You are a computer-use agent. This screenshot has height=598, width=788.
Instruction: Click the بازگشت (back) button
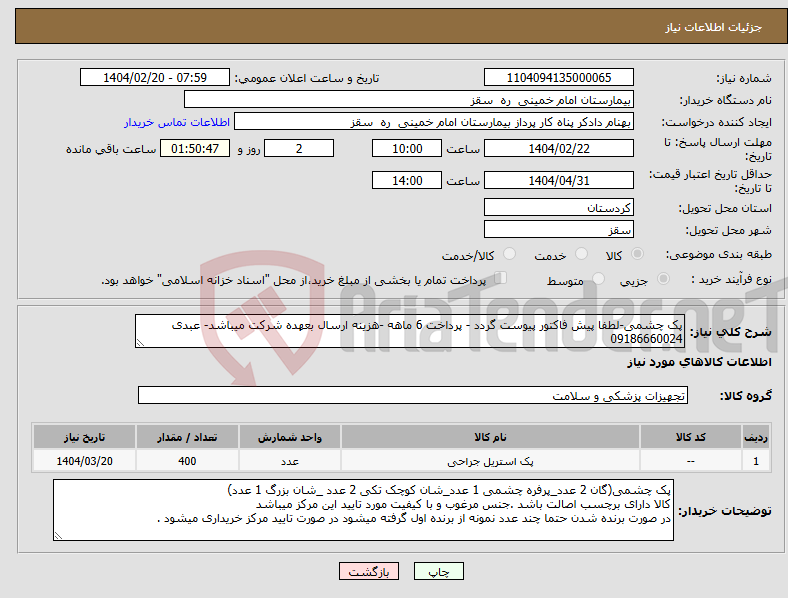click(369, 571)
